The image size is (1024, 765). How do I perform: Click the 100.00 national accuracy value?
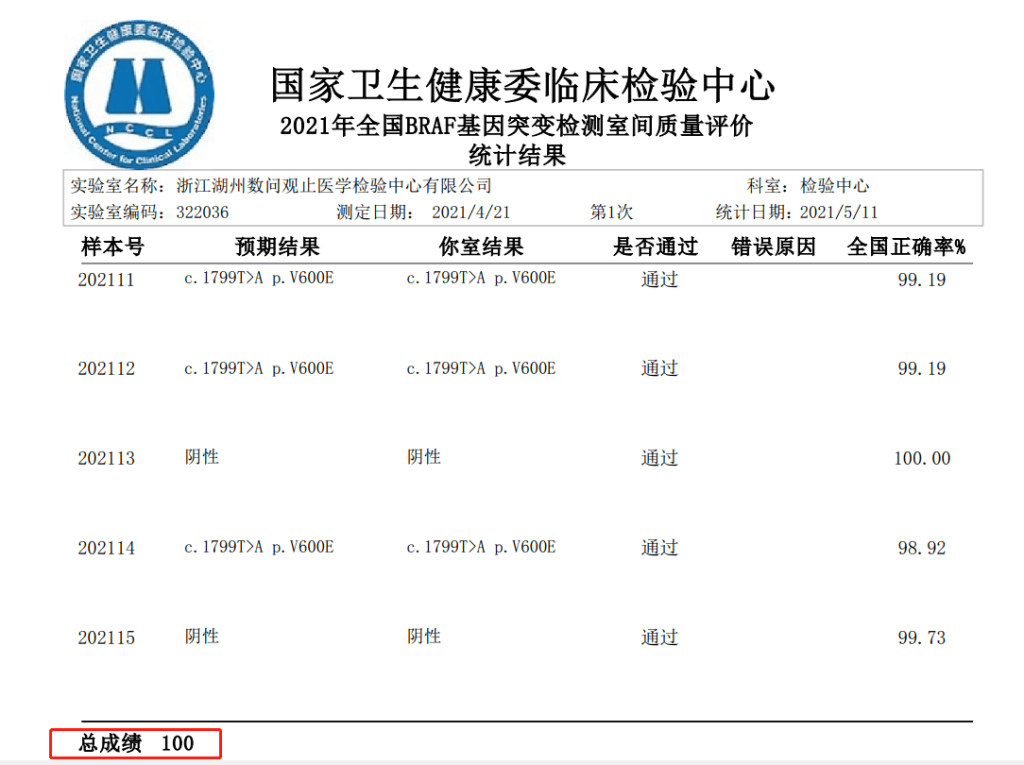(x=921, y=459)
